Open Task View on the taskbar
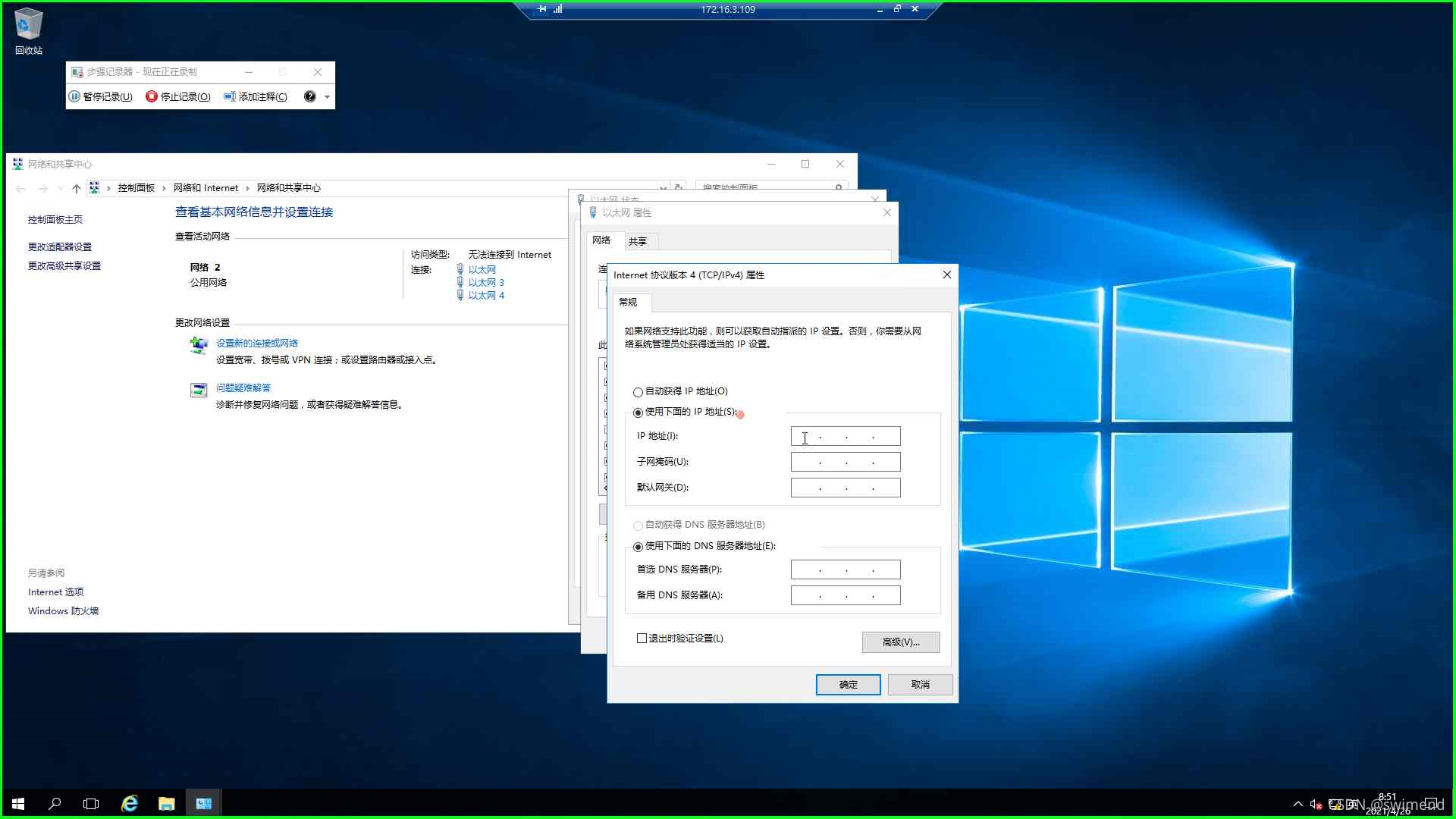 coord(91,804)
